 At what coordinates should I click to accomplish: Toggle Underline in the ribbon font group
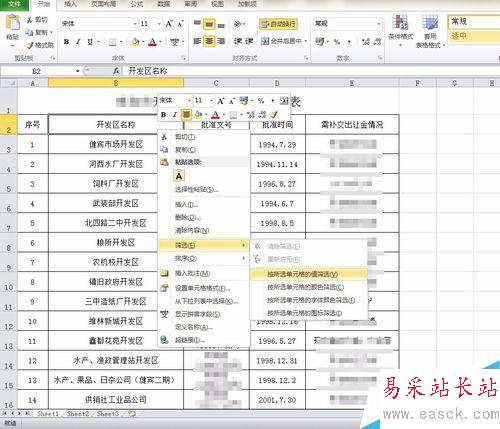90,42
